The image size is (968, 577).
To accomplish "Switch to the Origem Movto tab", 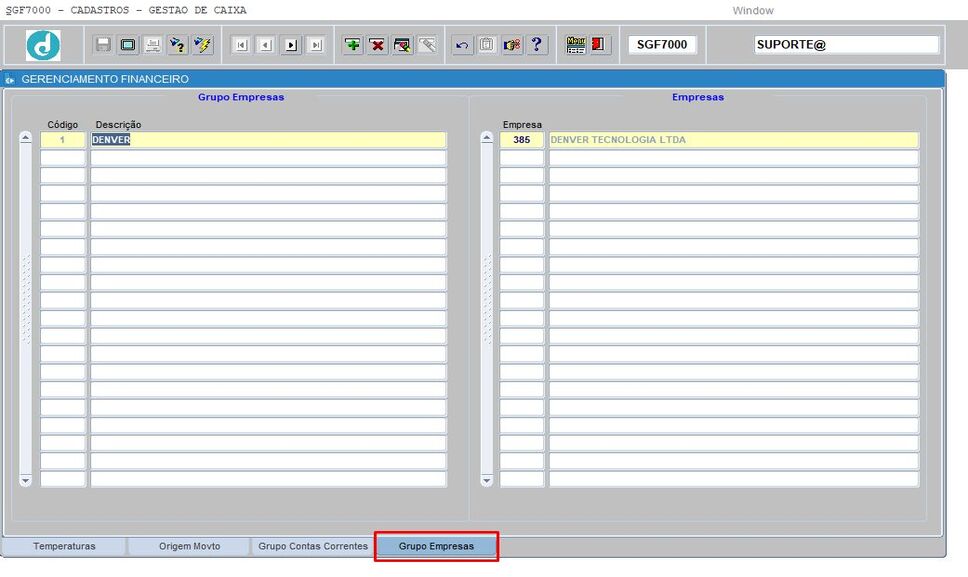I will 189,546.
